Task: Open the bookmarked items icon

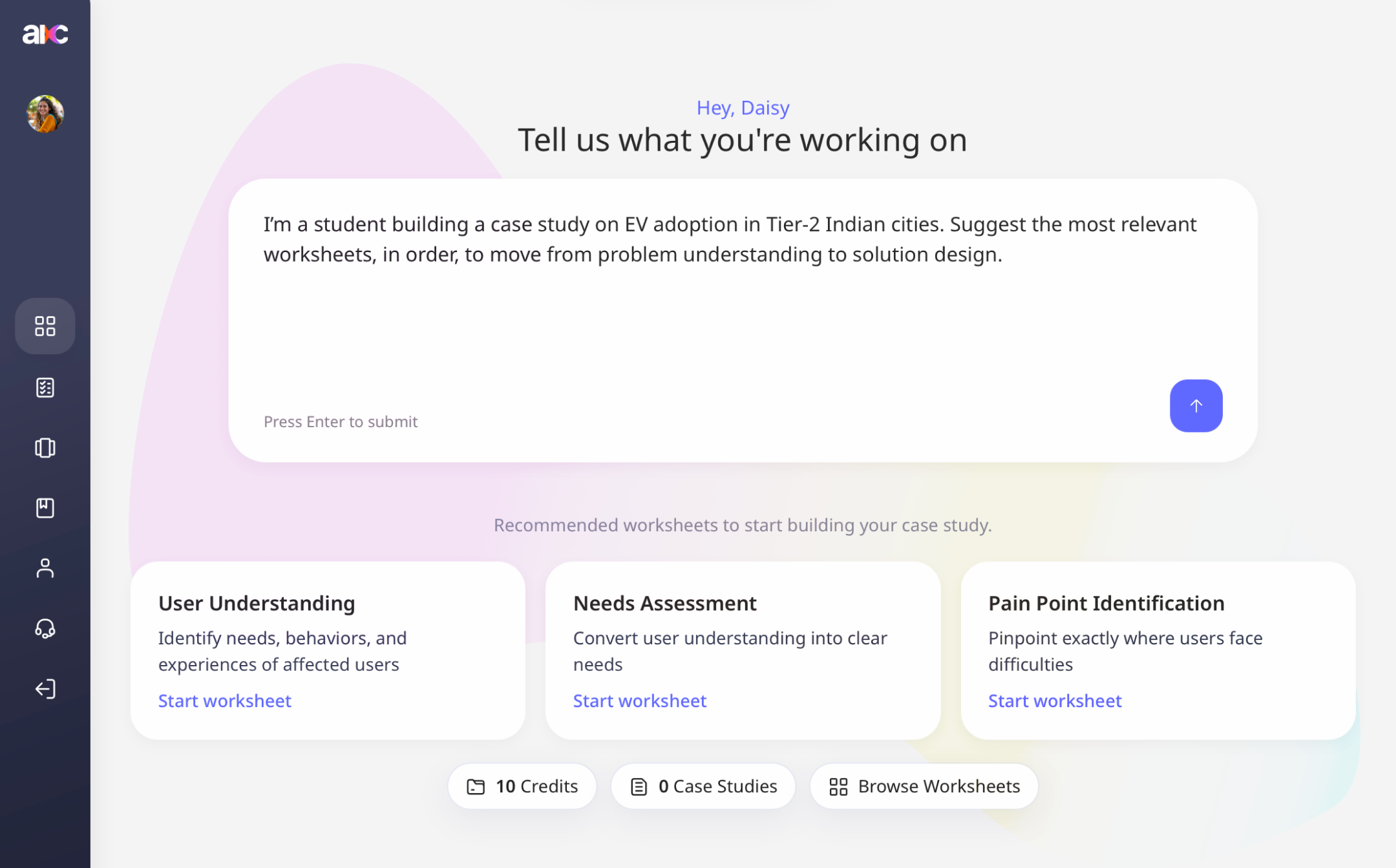Action: point(45,508)
